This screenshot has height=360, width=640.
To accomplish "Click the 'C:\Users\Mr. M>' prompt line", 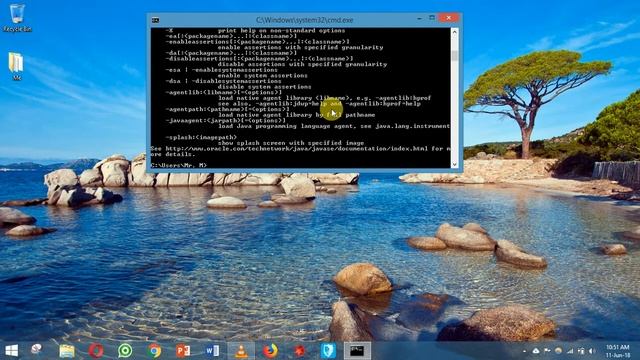I will point(178,165).
